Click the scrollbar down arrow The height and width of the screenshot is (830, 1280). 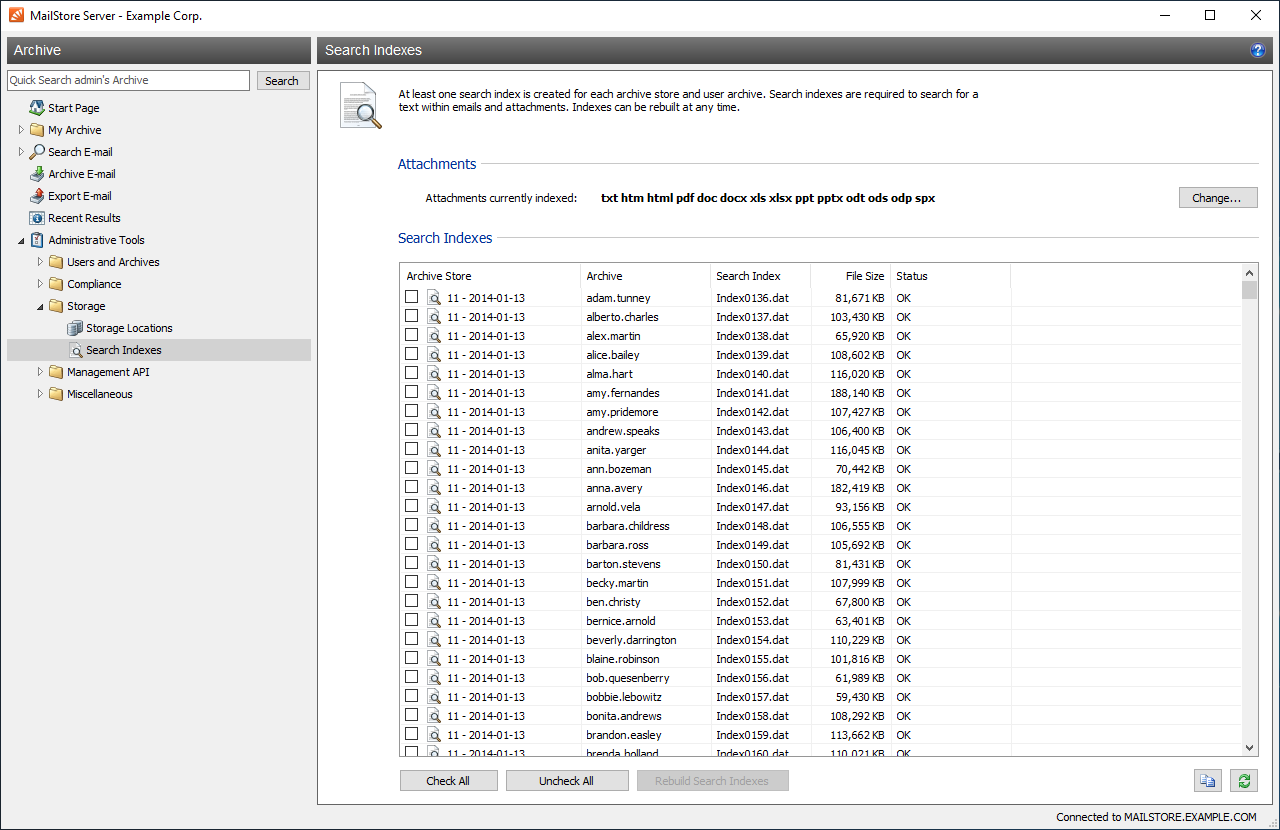pyautogui.click(x=1249, y=748)
